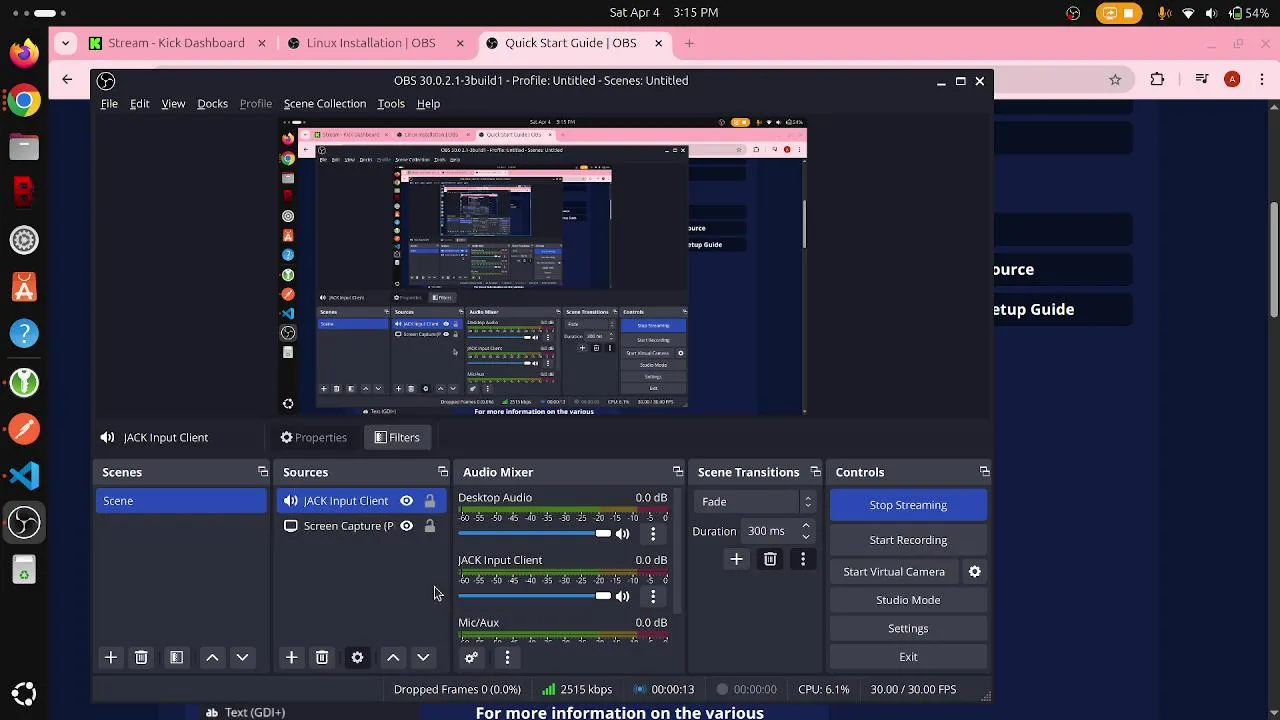The height and width of the screenshot is (720, 1280).
Task: Add a new source with plus icon
Action: click(x=291, y=657)
